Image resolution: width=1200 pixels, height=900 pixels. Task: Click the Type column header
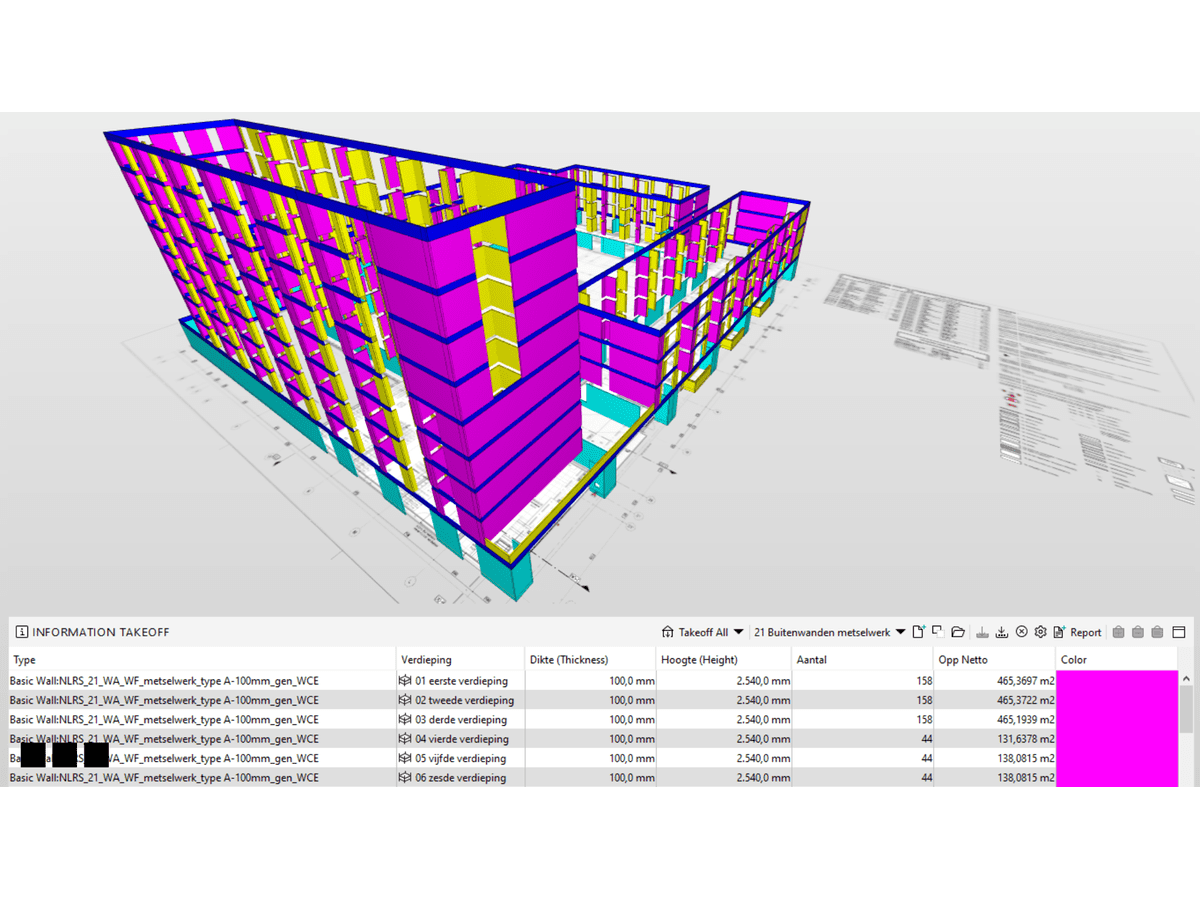24,659
